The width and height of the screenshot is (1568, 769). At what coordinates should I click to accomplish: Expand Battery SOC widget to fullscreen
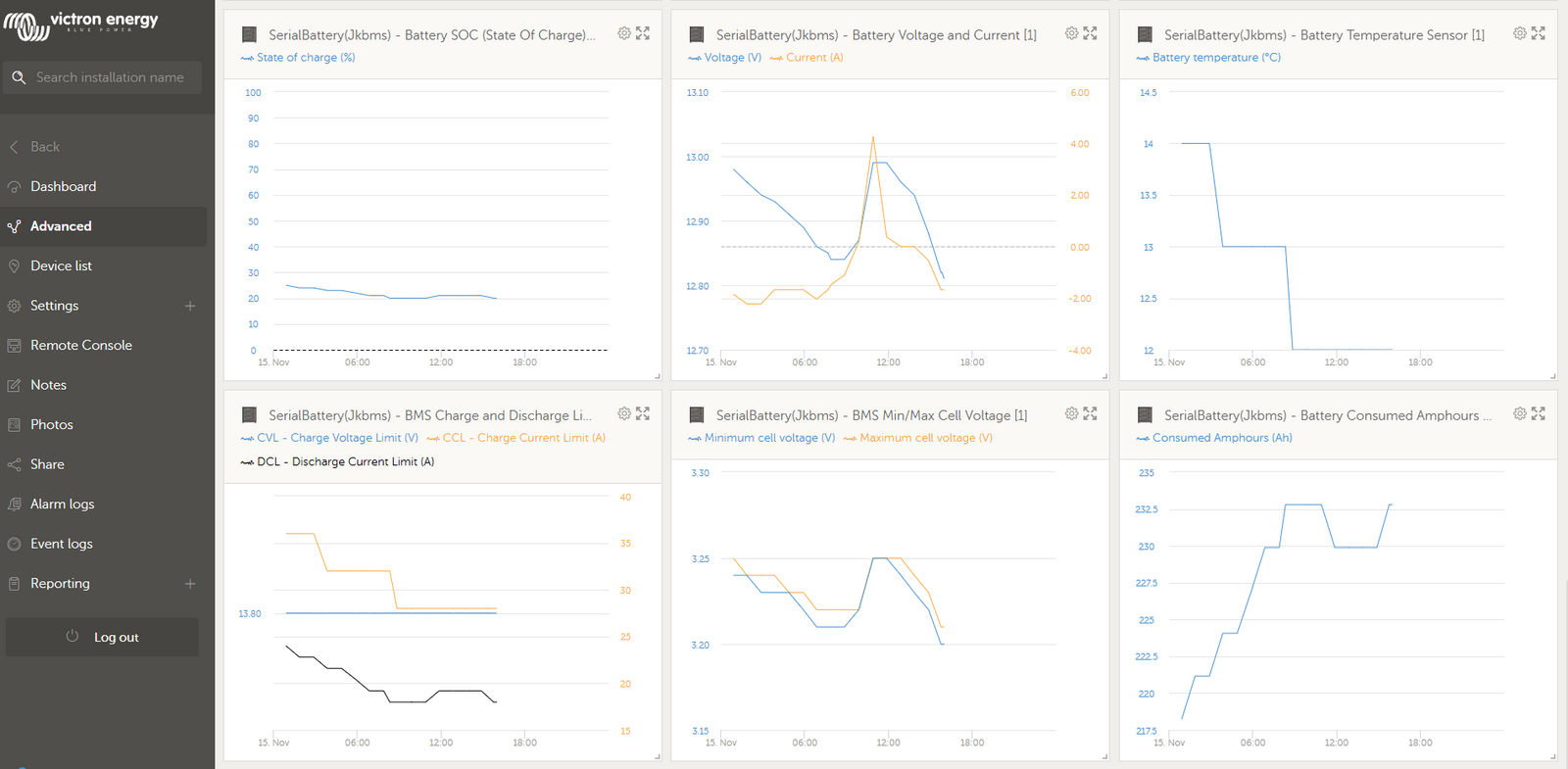click(643, 33)
